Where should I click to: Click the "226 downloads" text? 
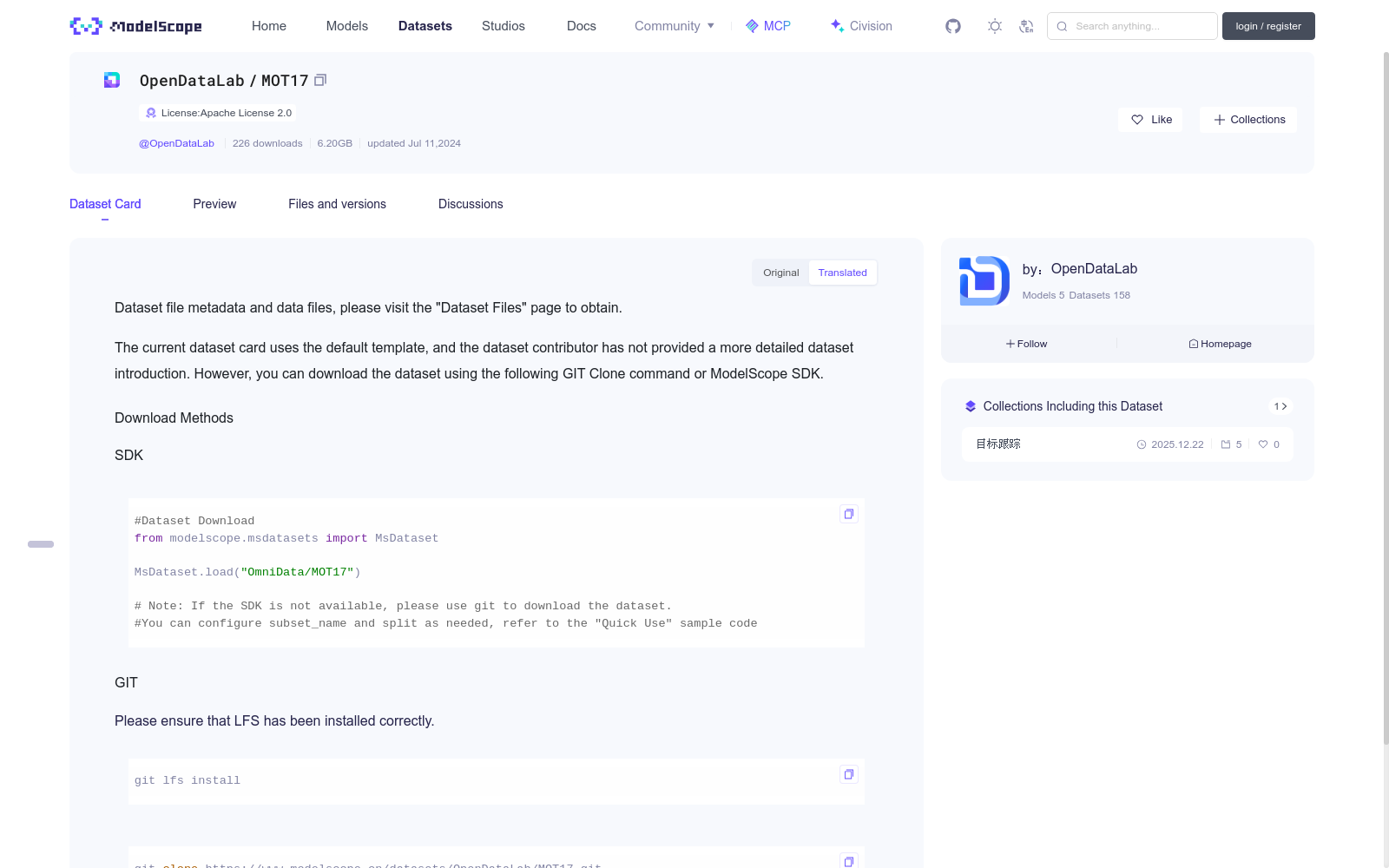click(x=267, y=143)
